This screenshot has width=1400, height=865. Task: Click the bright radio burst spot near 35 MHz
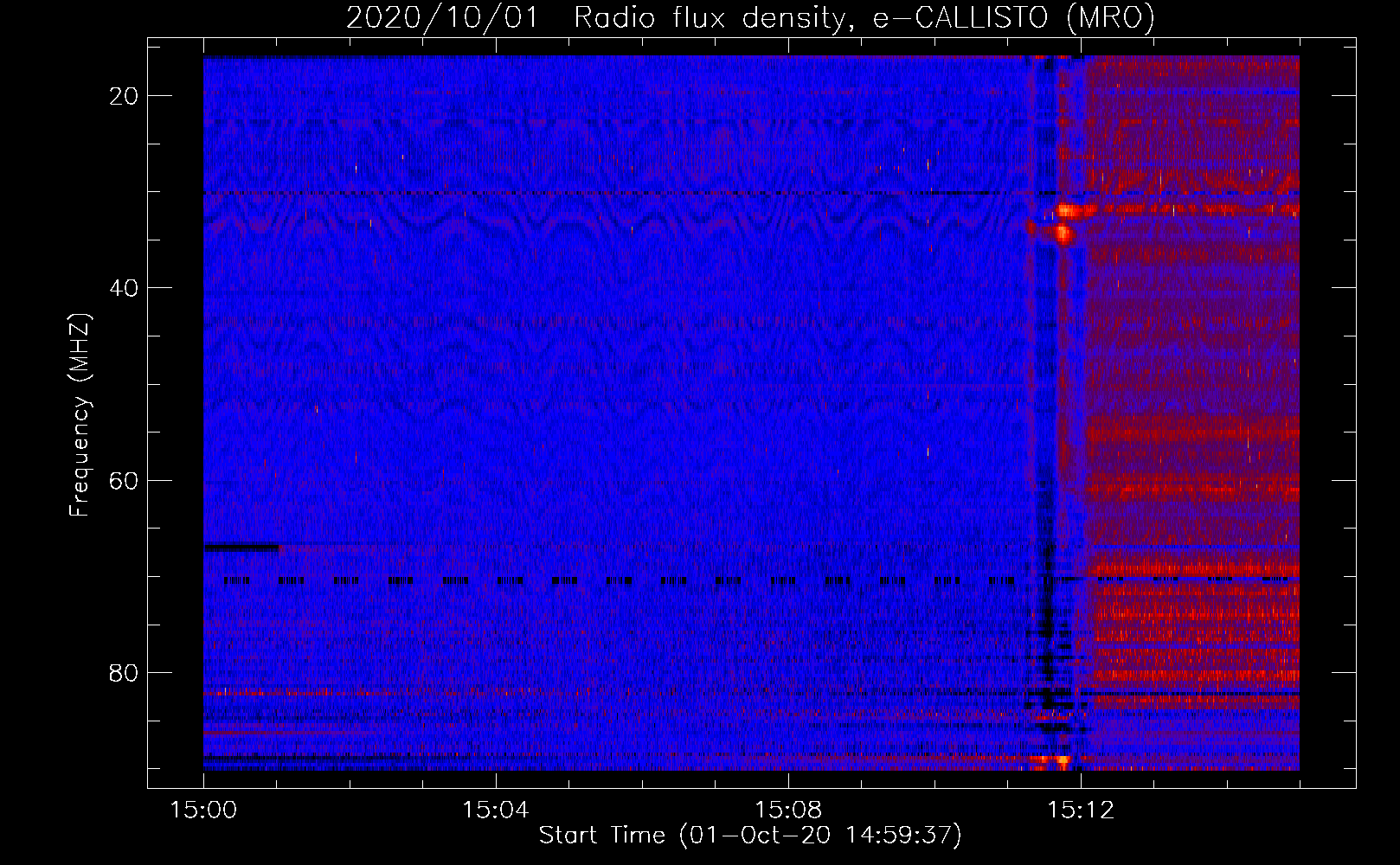click(x=1063, y=233)
